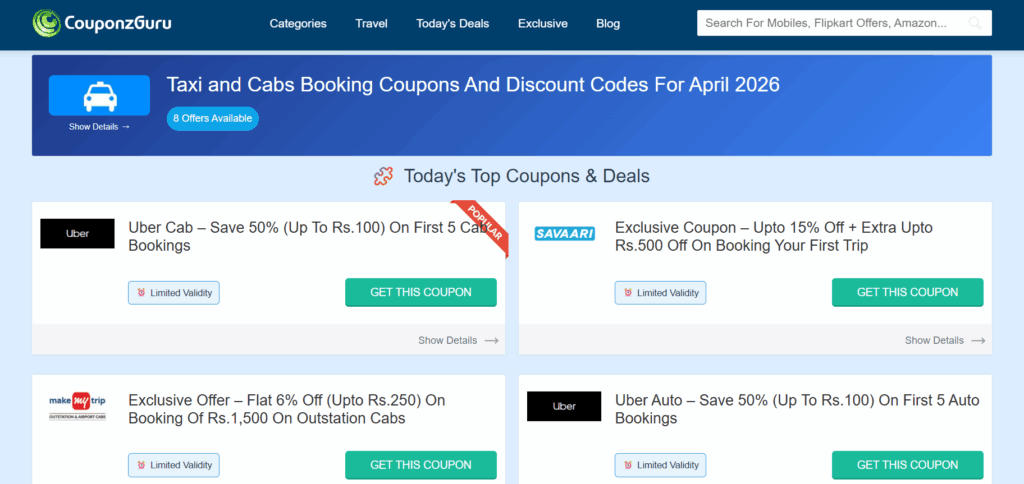Click the 8 Offers Available badge

click(x=212, y=119)
